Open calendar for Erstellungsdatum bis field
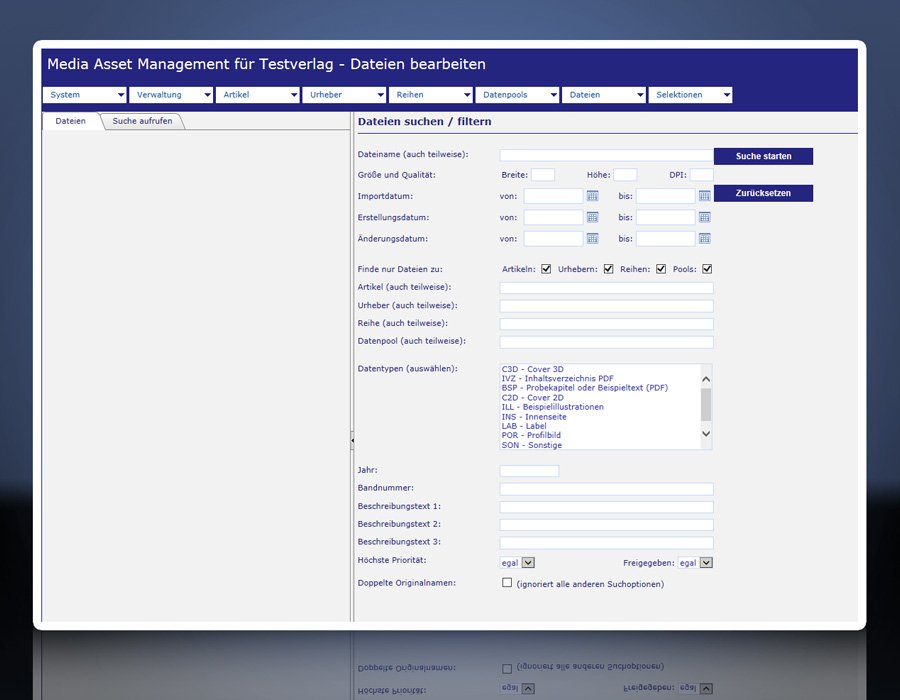 [704, 217]
